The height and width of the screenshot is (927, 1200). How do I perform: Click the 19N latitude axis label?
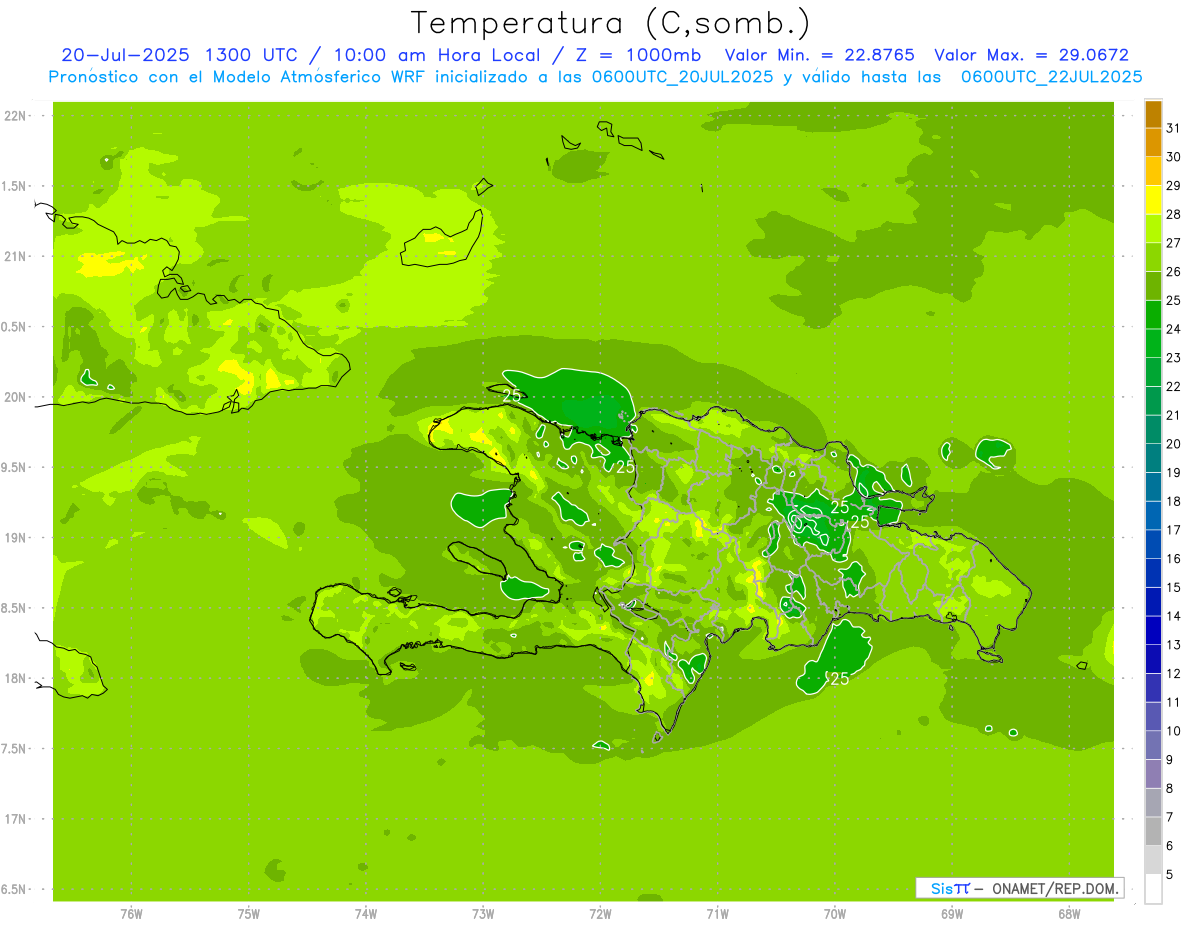(17, 538)
